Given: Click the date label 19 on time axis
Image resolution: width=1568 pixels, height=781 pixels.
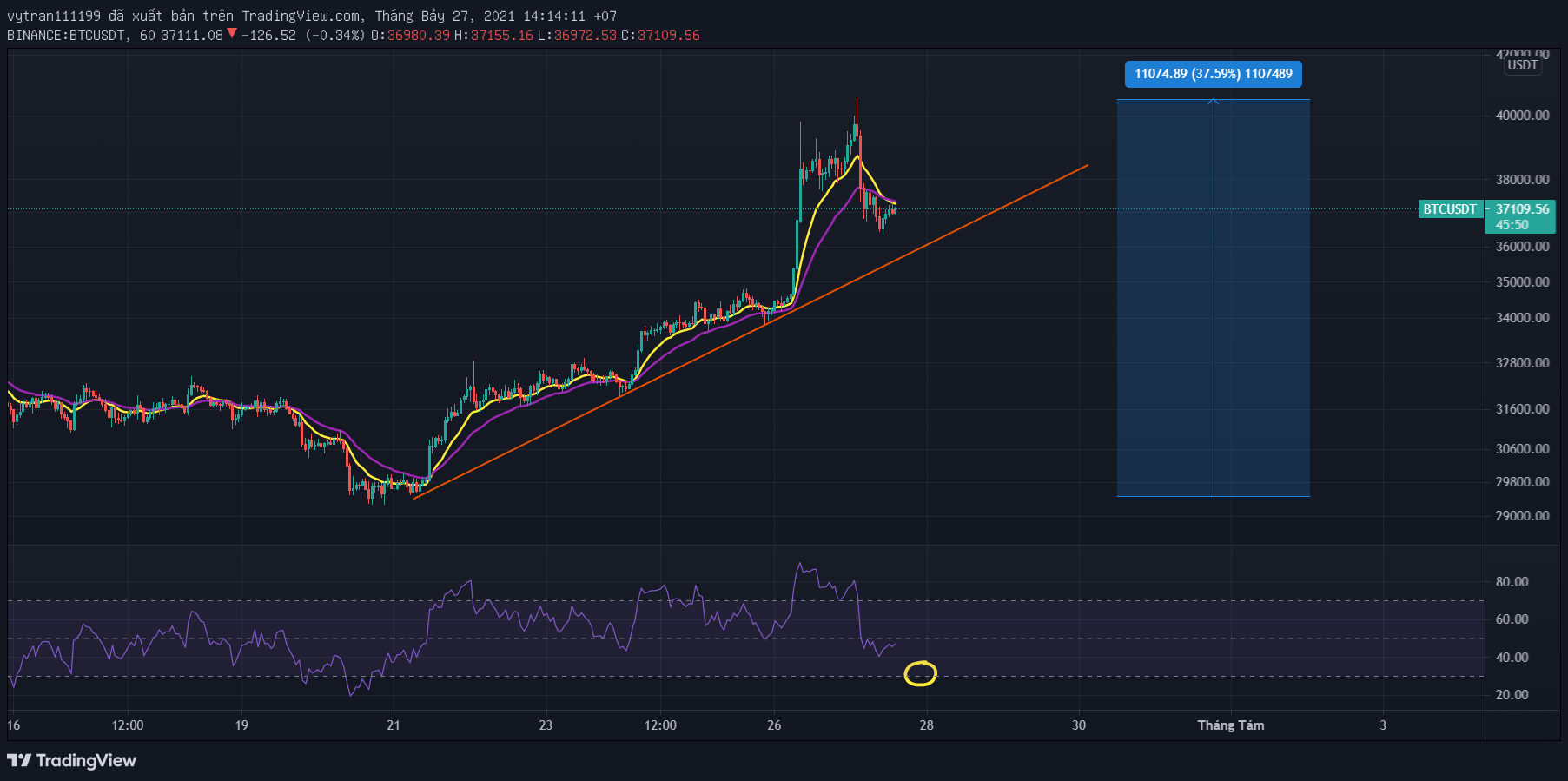Looking at the screenshot, I should [x=241, y=725].
